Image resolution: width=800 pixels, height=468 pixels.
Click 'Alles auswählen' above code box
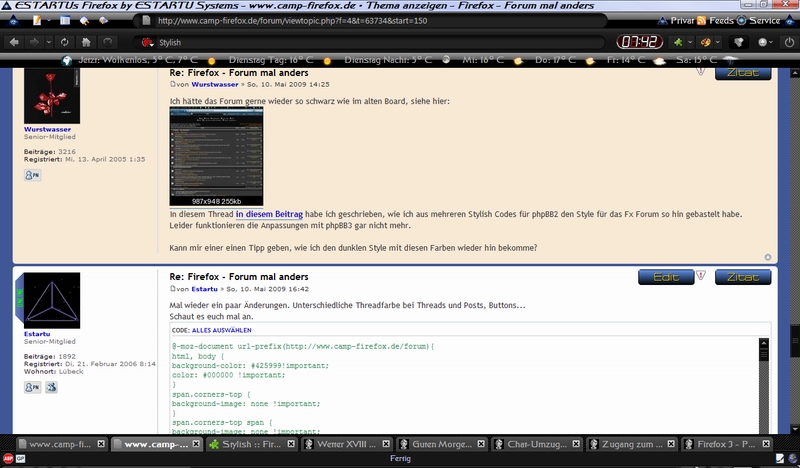pos(222,329)
